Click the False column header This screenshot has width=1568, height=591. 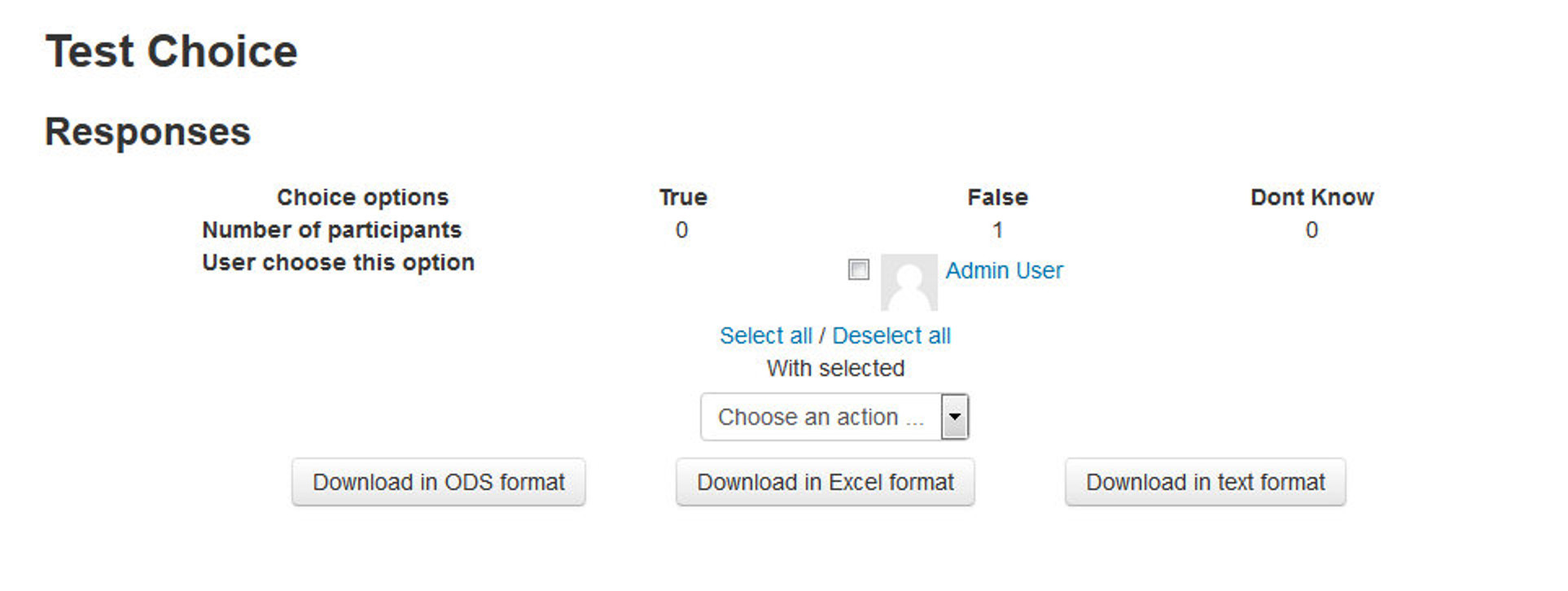[997, 196]
